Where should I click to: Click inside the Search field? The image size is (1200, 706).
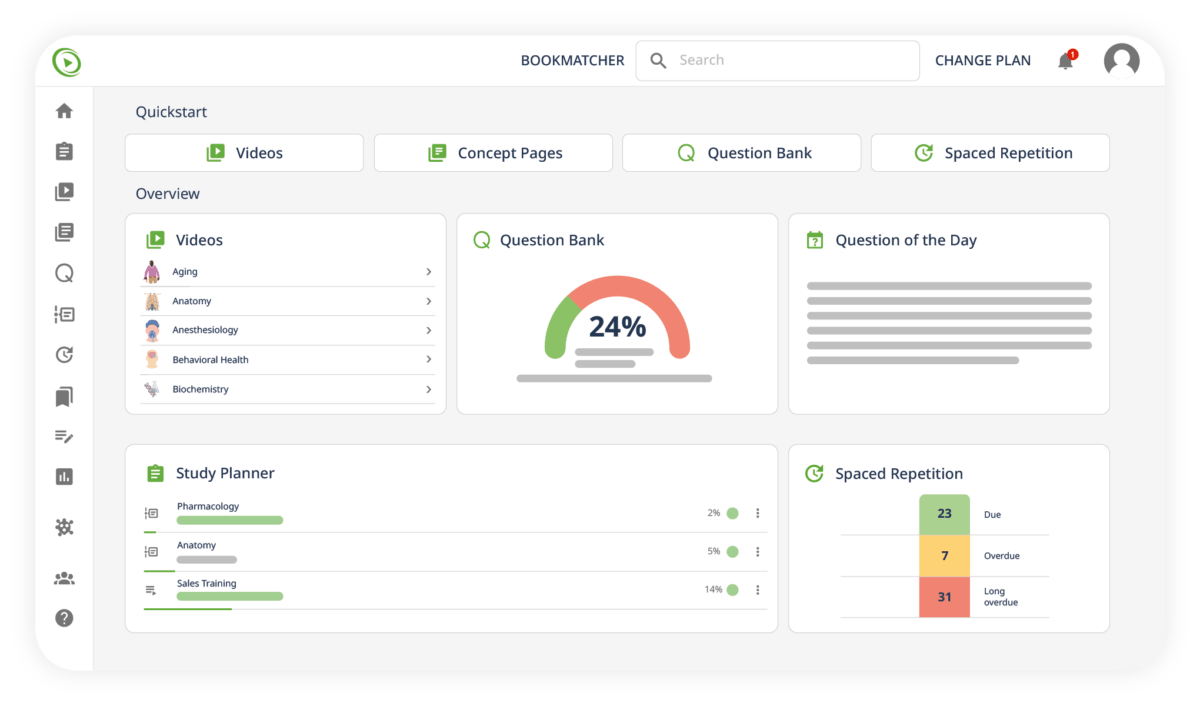[x=778, y=60]
